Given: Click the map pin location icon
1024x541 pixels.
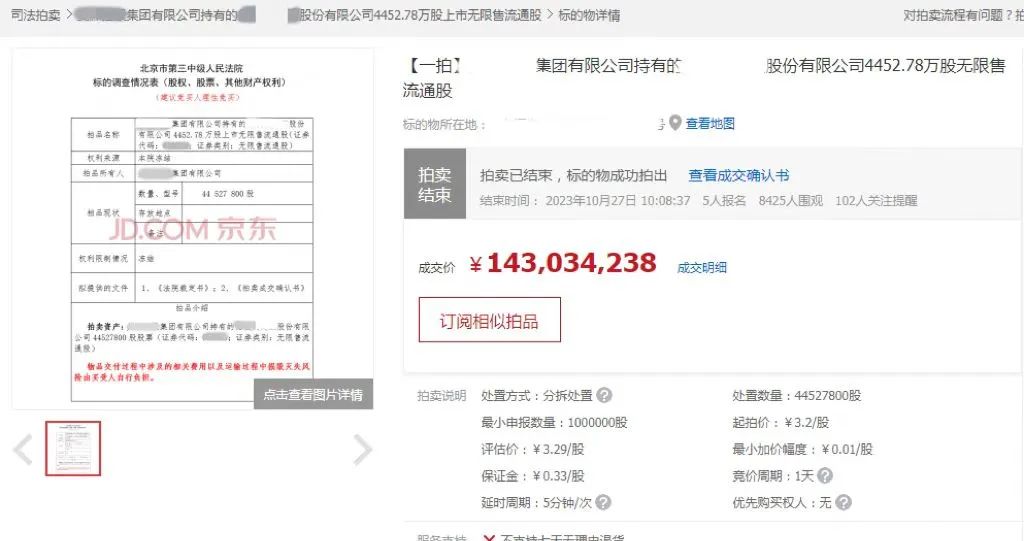Looking at the screenshot, I should pos(676,123).
